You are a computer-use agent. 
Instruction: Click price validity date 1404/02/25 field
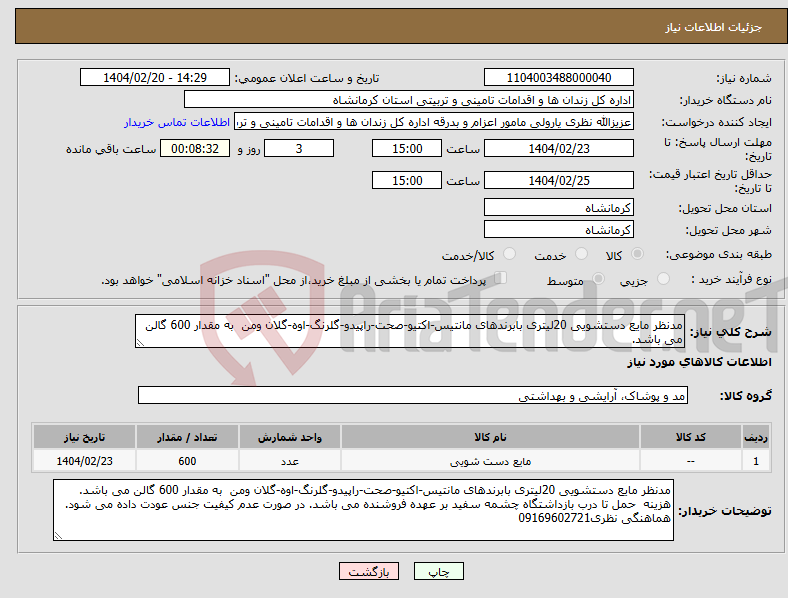[558, 180]
